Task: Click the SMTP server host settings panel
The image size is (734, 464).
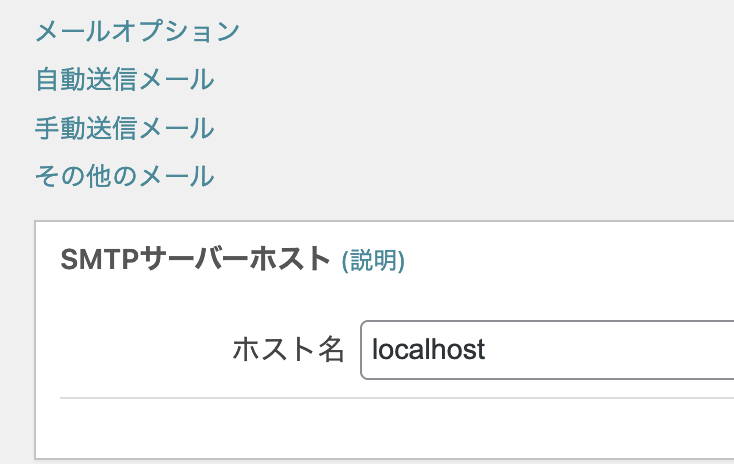Action: (x=384, y=340)
